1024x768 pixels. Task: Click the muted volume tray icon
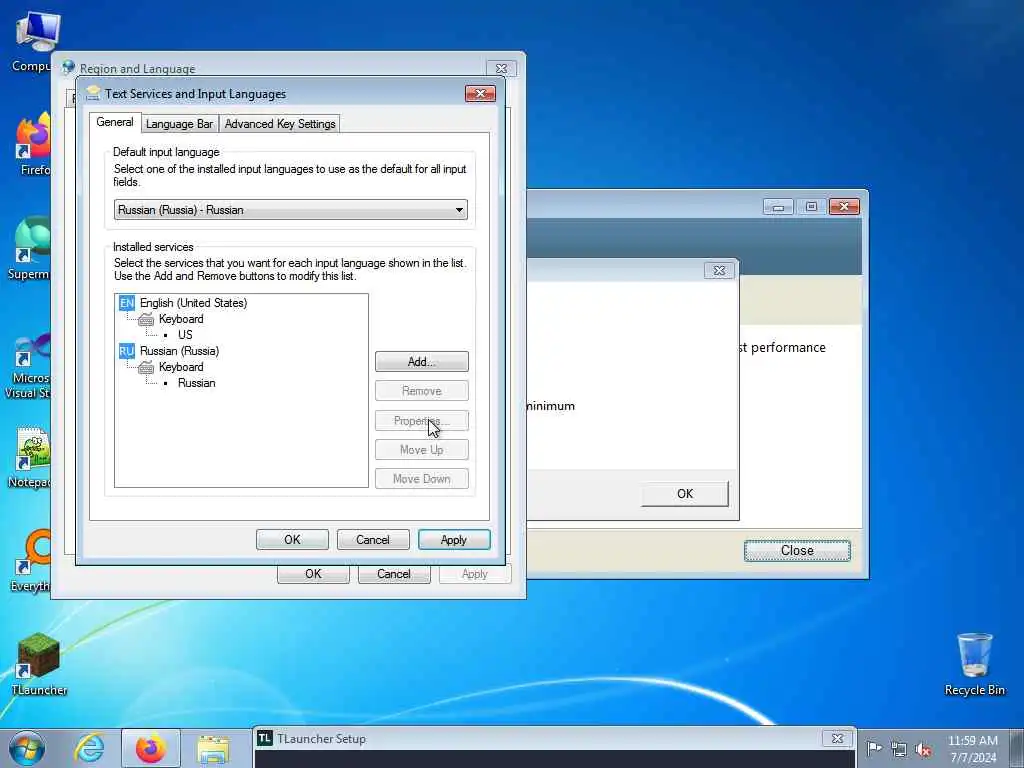(923, 749)
